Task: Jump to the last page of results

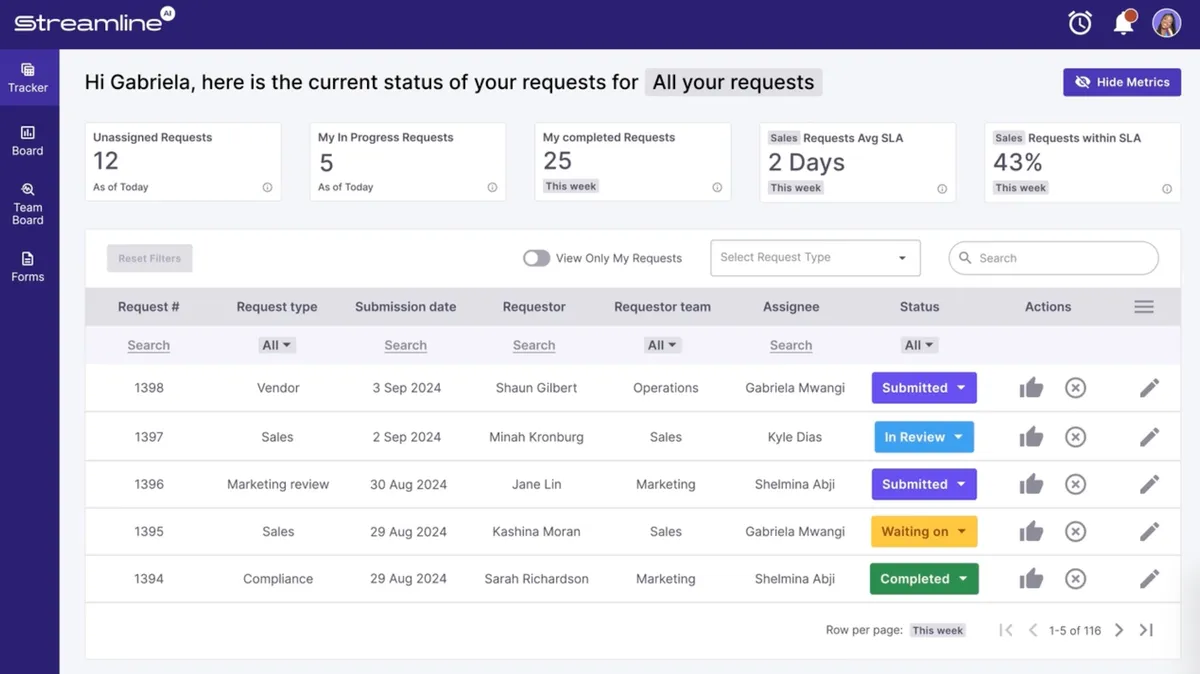Action: (x=1147, y=630)
